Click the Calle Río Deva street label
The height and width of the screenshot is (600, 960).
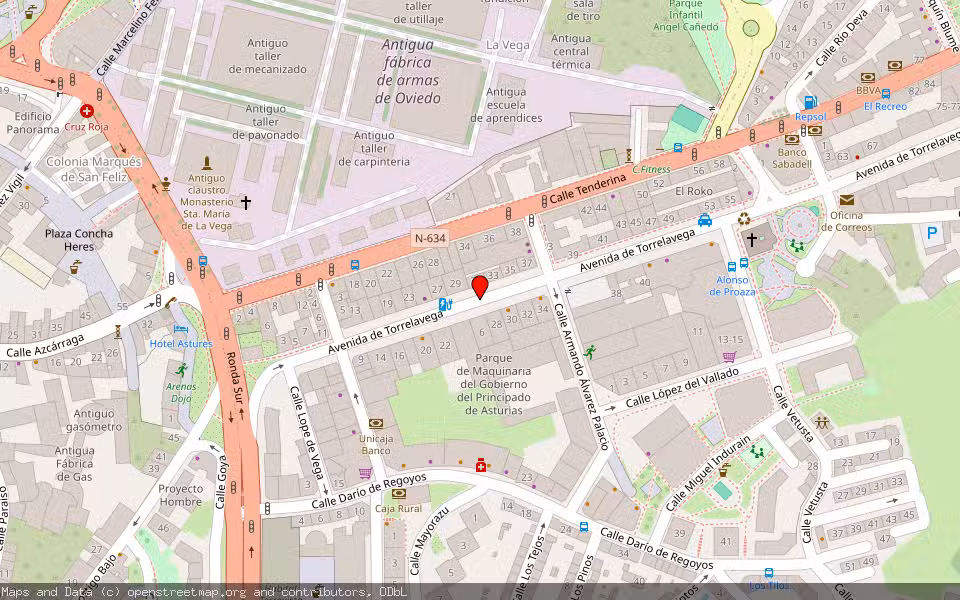pos(842,39)
